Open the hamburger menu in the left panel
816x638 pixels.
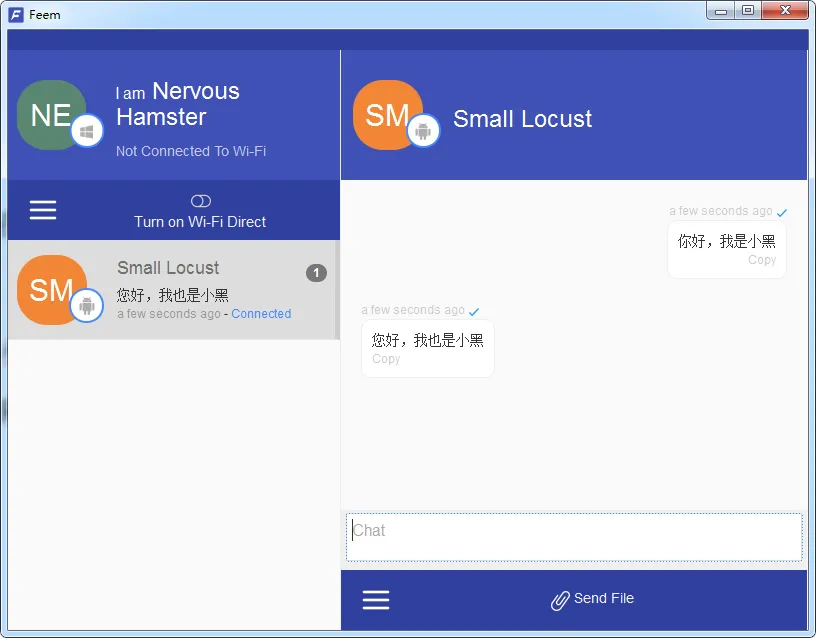43,210
